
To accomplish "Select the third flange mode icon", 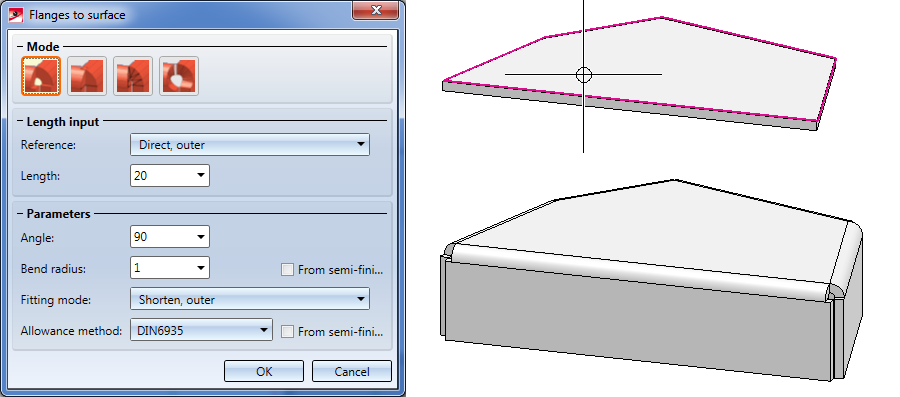I will 133,76.
